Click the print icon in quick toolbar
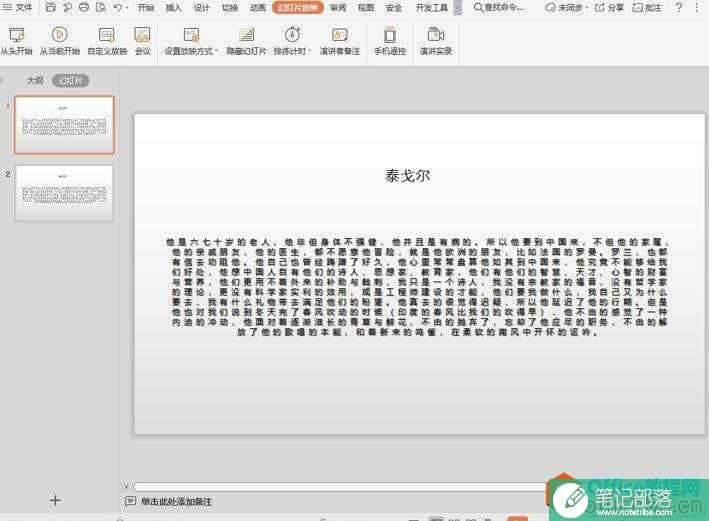Image resolution: width=709 pixels, height=521 pixels. point(84,7)
